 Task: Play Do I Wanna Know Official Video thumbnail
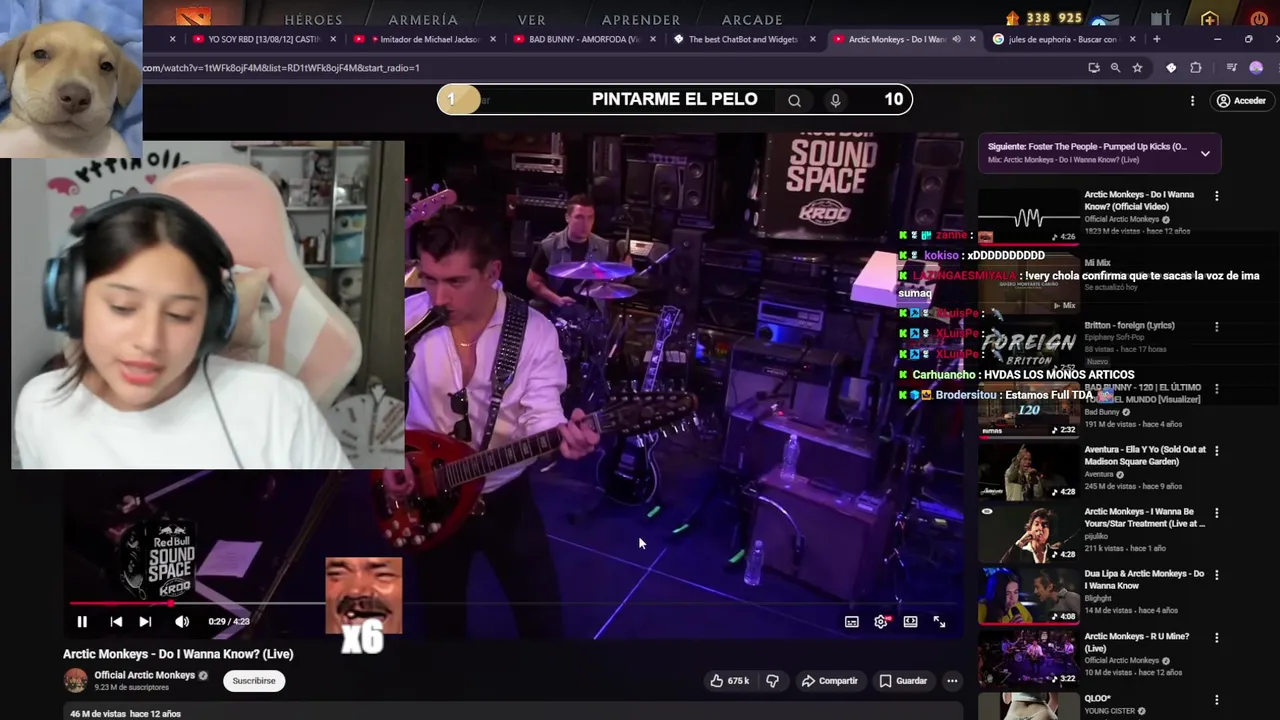click(x=1028, y=216)
